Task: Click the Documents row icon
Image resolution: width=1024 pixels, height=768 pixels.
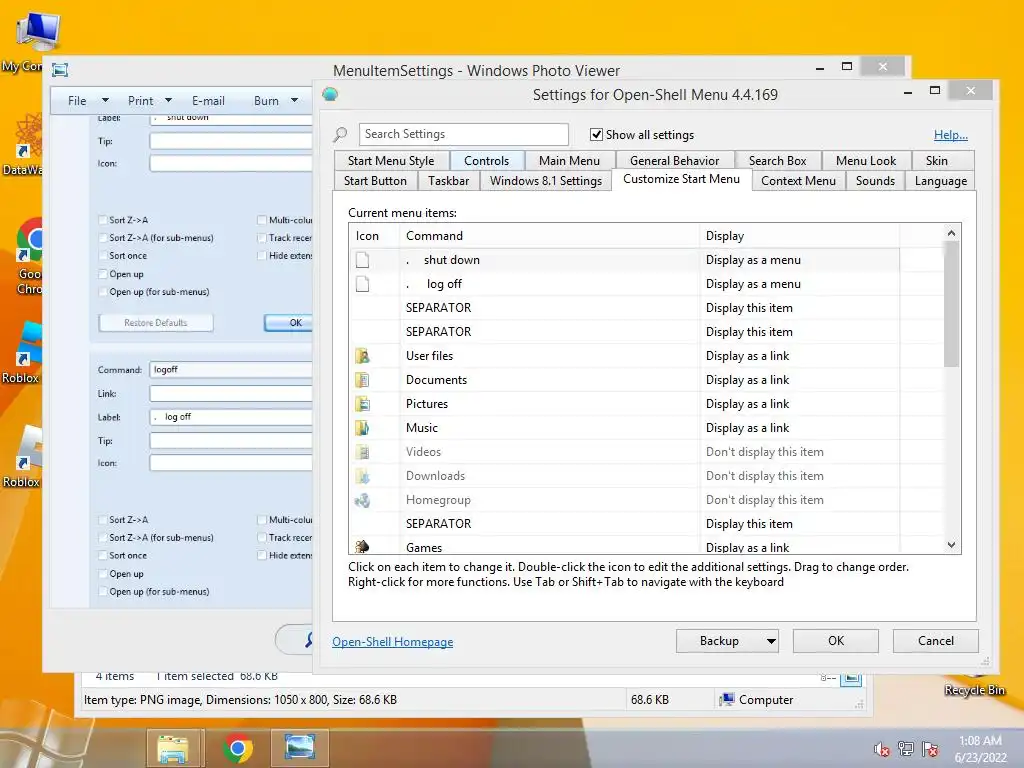Action: tap(362, 380)
